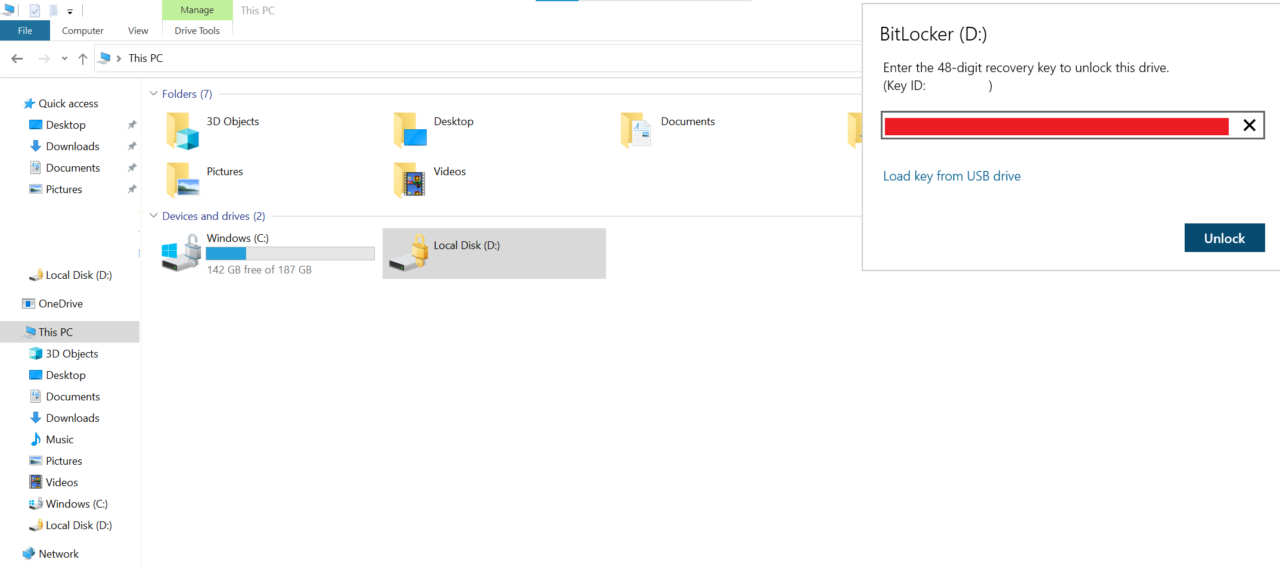Click the pin icon beside Quick access Desktop
The height and width of the screenshot is (566, 1280).
pos(132,125)
